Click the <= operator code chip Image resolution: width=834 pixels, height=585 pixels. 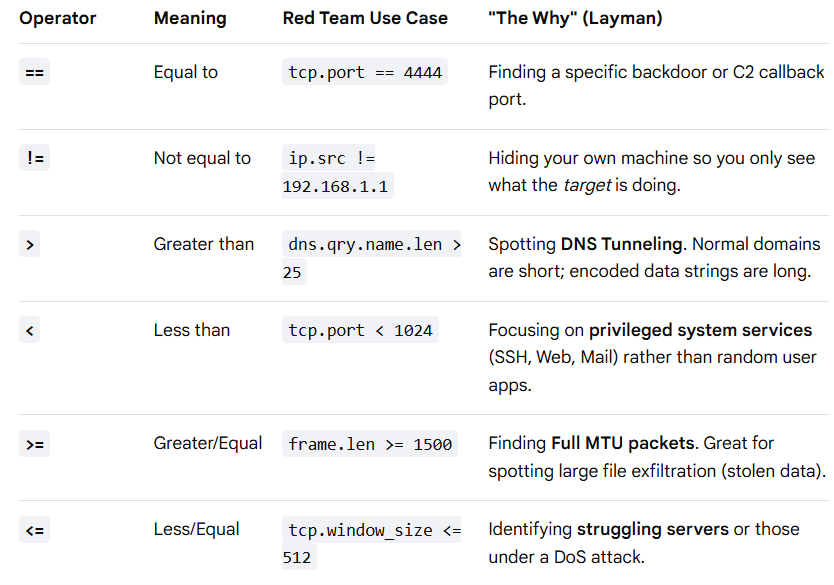coord(35,530)
